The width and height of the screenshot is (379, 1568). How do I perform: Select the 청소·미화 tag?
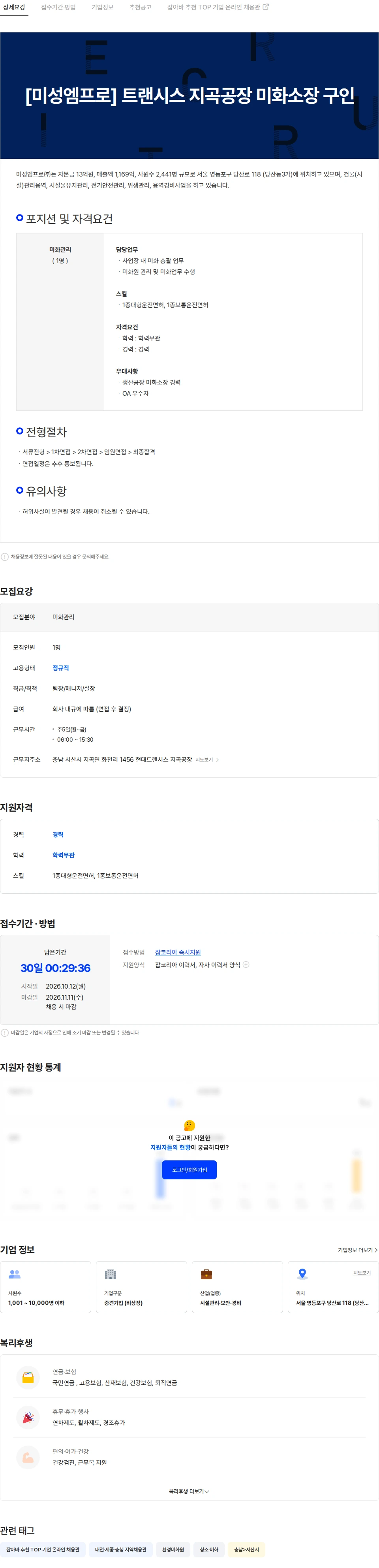click(x=209, y=1550)
